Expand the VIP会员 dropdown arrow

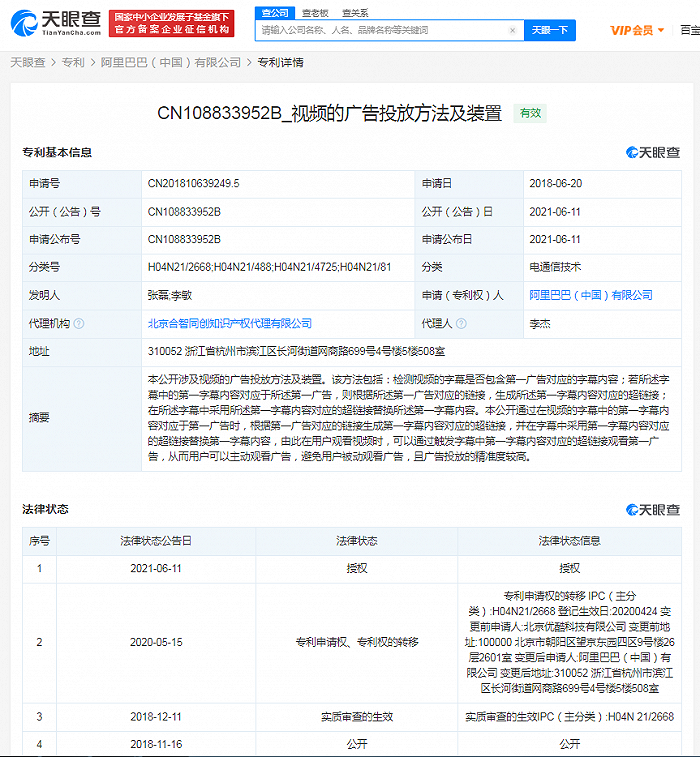click(661, 30)
